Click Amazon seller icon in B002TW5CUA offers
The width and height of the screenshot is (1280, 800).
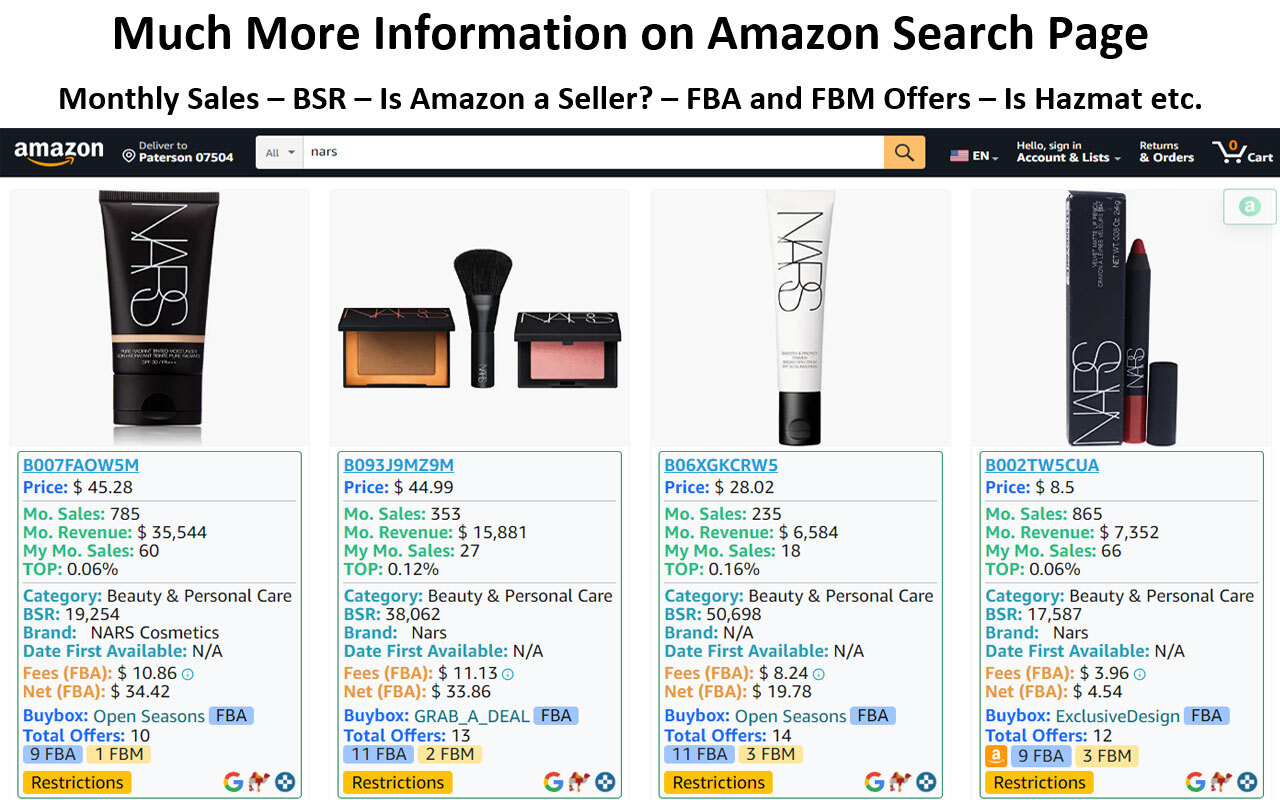tap(996, 756)
